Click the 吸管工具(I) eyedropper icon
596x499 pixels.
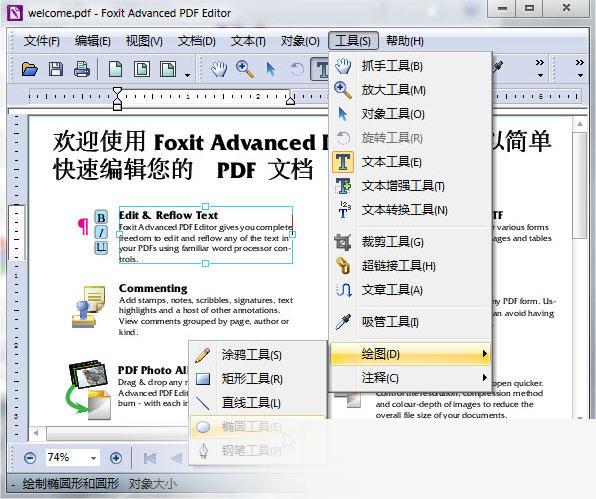coord(344,322)
